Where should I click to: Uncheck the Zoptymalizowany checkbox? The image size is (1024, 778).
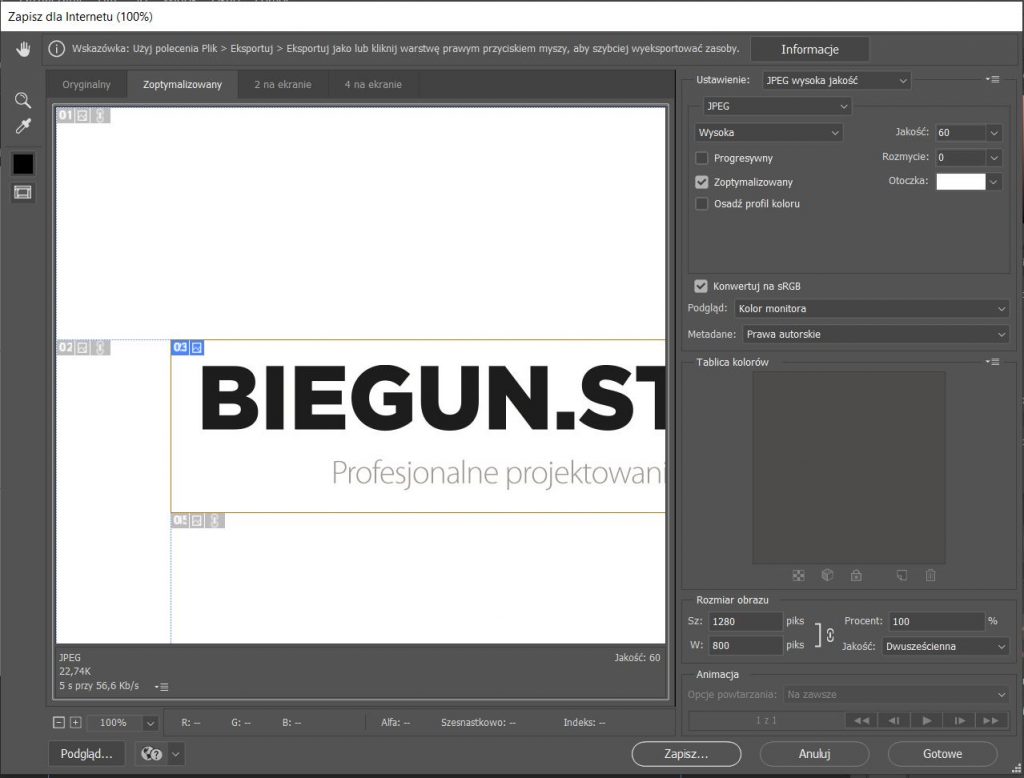701,182
